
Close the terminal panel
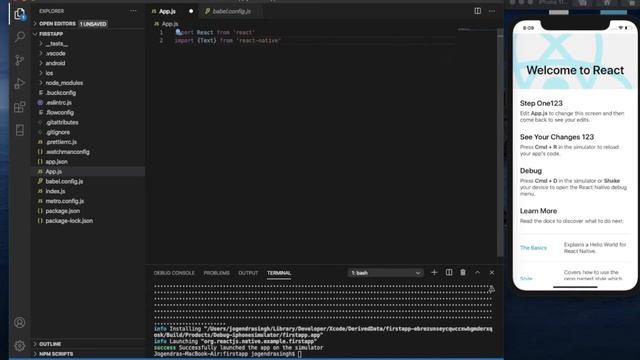coord(492,272)
